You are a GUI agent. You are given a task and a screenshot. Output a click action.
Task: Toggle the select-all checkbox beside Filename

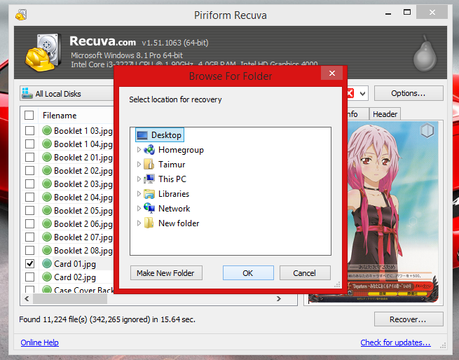(29, 115)
